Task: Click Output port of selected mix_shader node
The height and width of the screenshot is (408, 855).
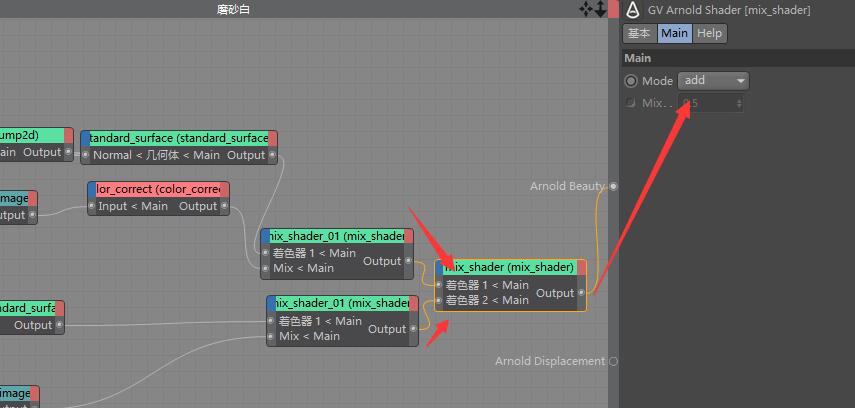Action: [x=581, y=293]
